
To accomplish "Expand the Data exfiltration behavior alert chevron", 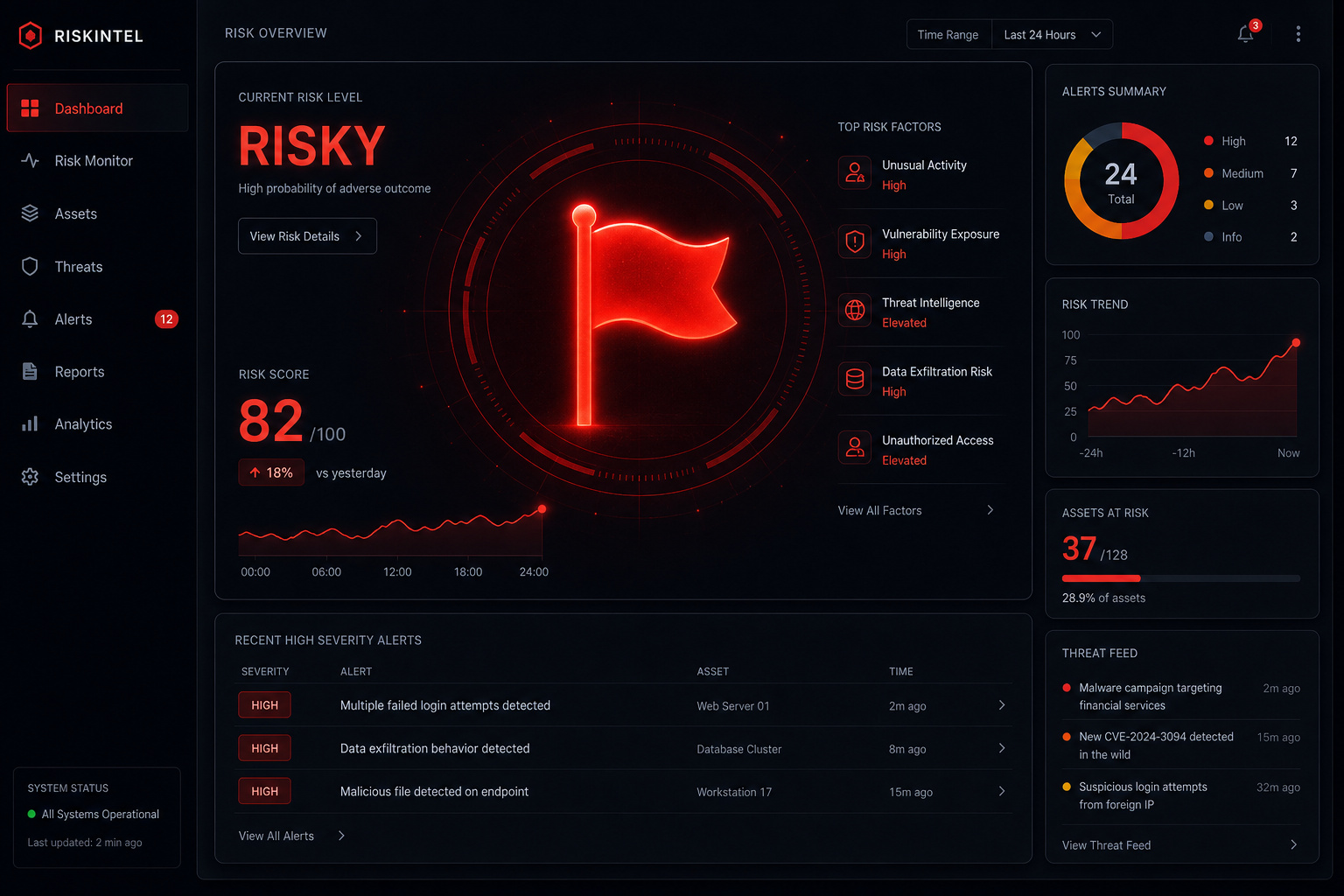I will click(1002, 748).
